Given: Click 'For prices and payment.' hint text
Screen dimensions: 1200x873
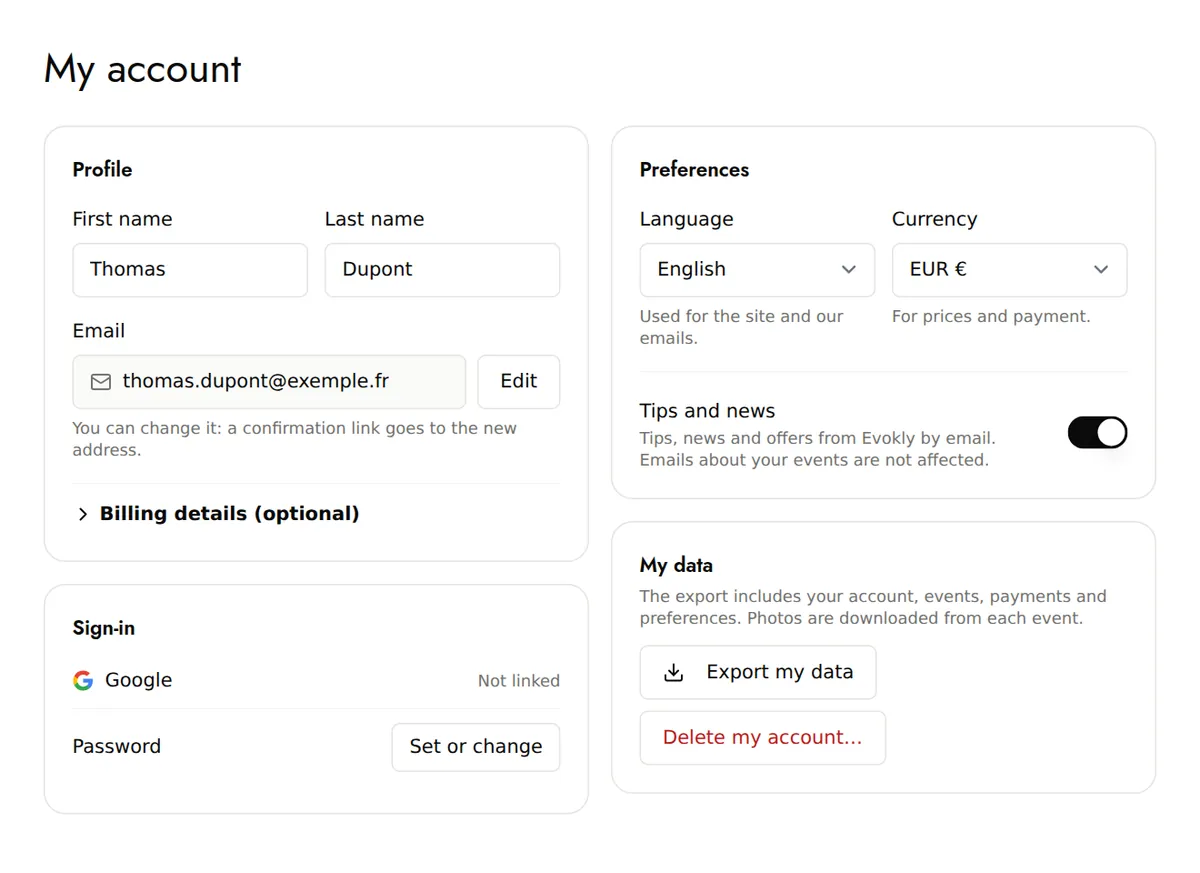Looking at the screenshot, I should click(991, 317).
